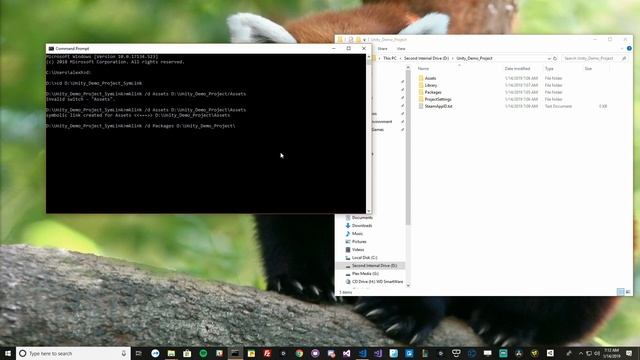The image size is (640, 360).
Task: Open Microsoft Store from the taskbar
Action: click(187, 353)
